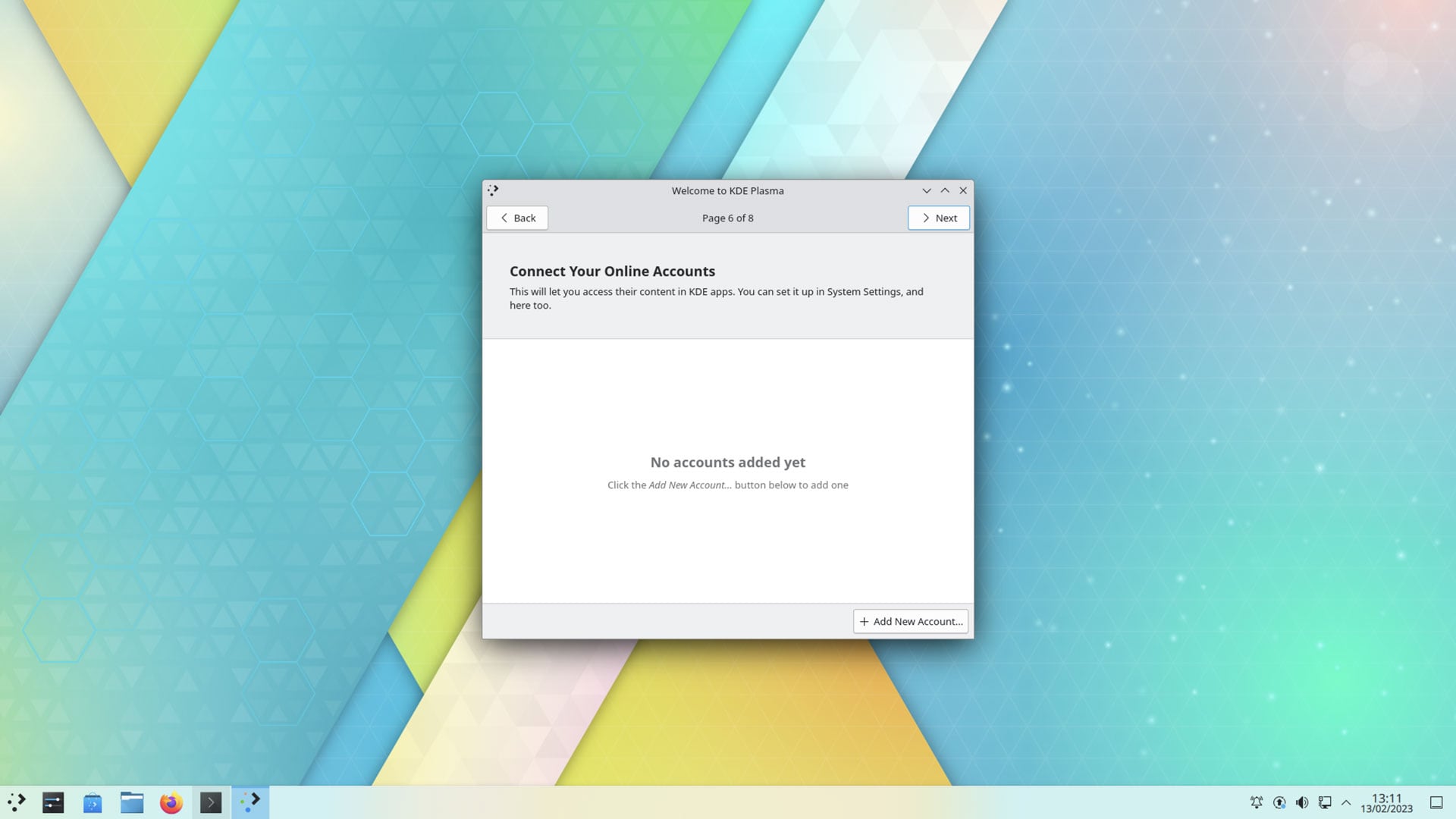
Task: Check software updates via tray update icon
Action: point(1279,802)
